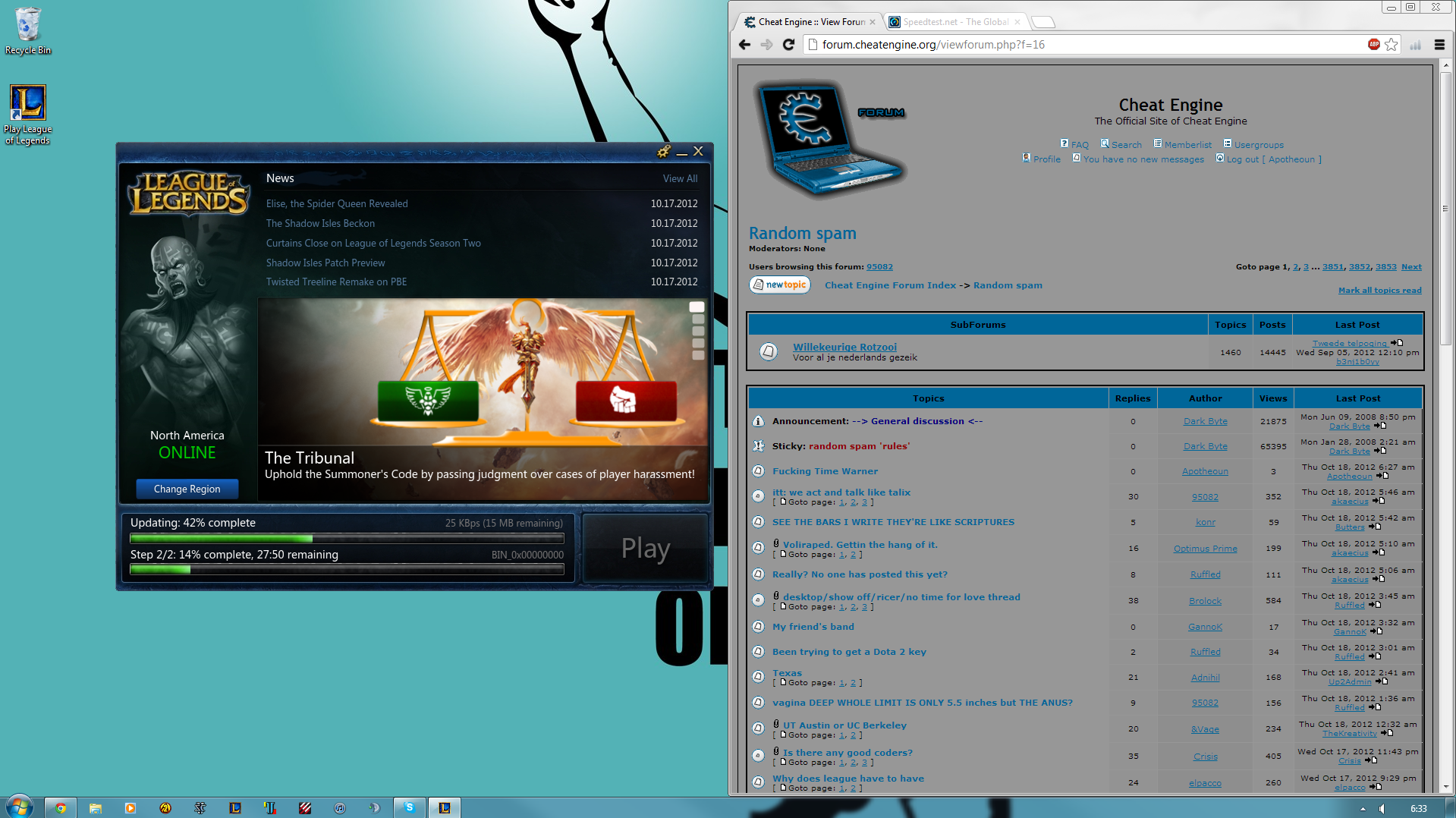Check the 'You have no new messages' inbox link
Screen dimensions: 1456x818
coord(1138,159)
